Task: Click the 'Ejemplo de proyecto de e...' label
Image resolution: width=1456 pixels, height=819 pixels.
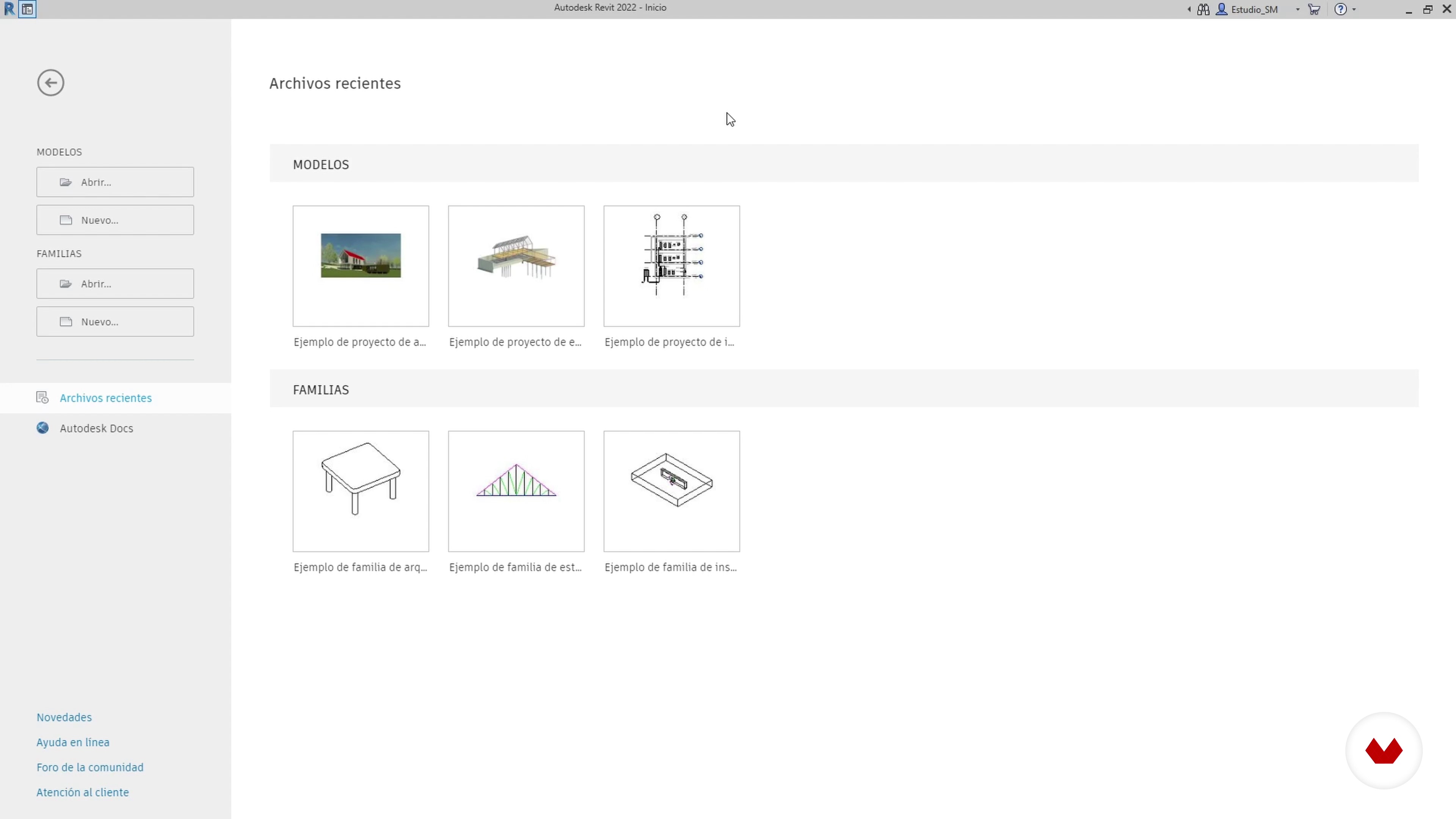Action: pyautogui.click(x=516, y=342)
